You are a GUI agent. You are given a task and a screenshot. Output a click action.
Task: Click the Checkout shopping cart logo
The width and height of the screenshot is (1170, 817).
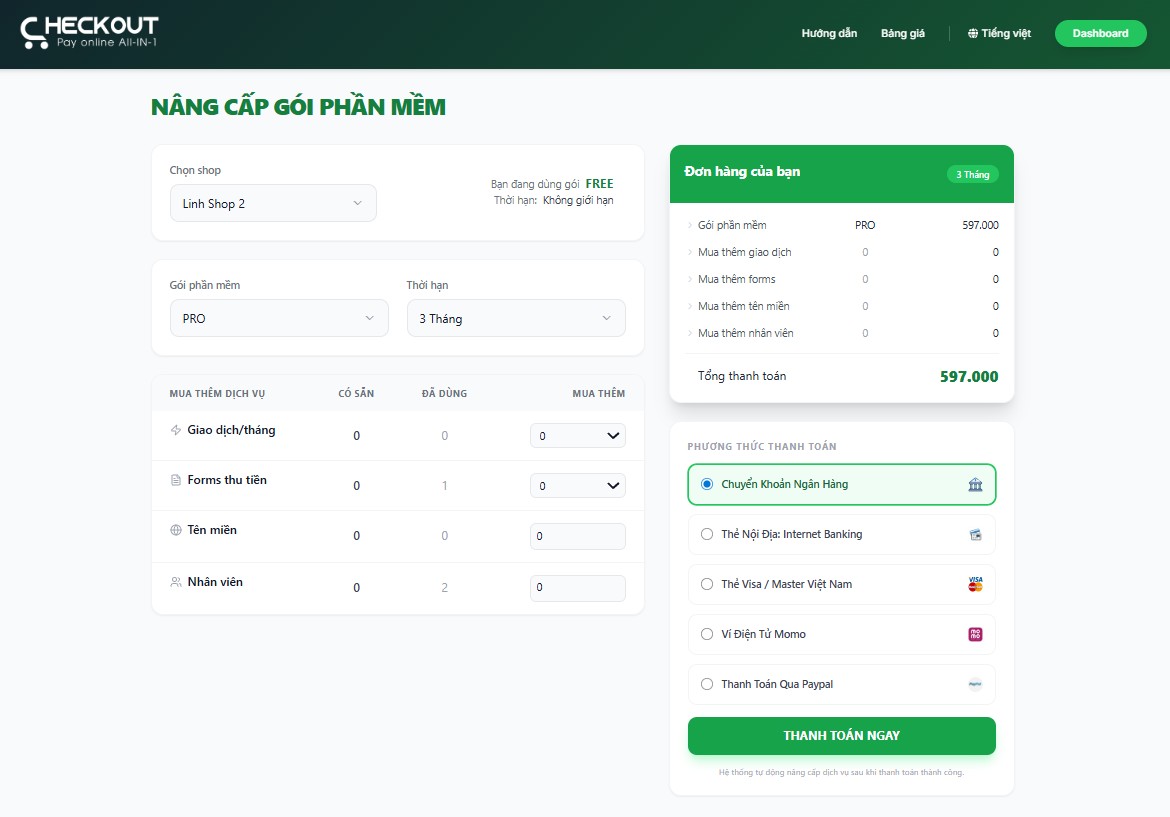click(89, 32)
